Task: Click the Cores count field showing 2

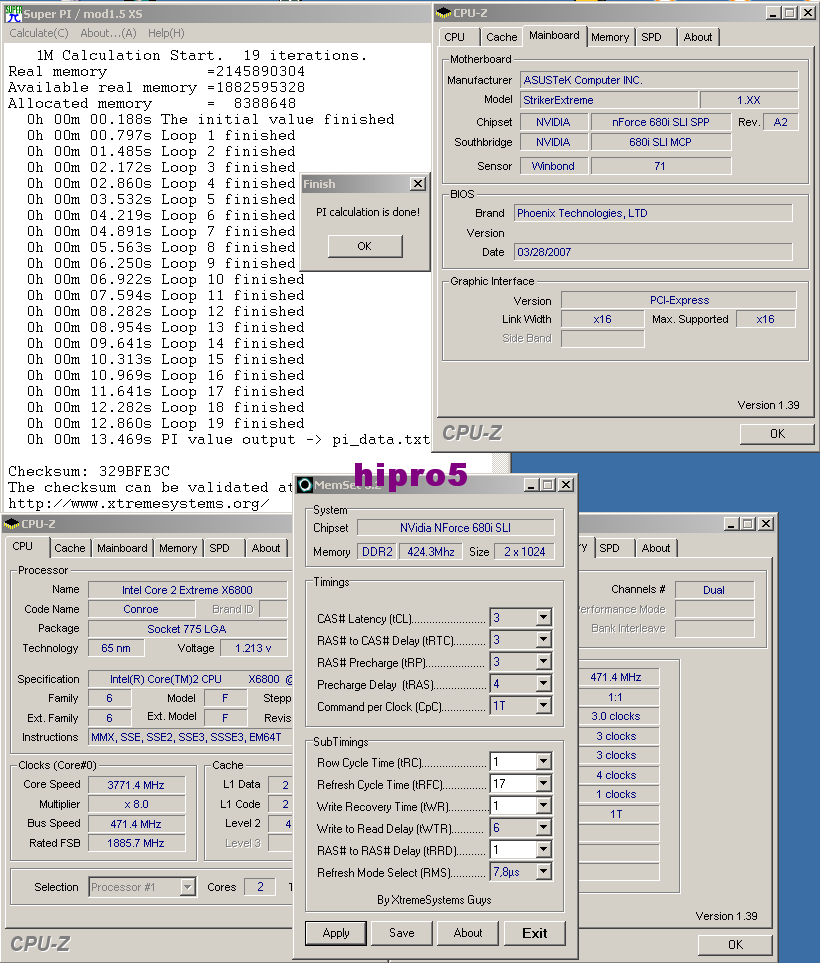Action: click(260, 887)
